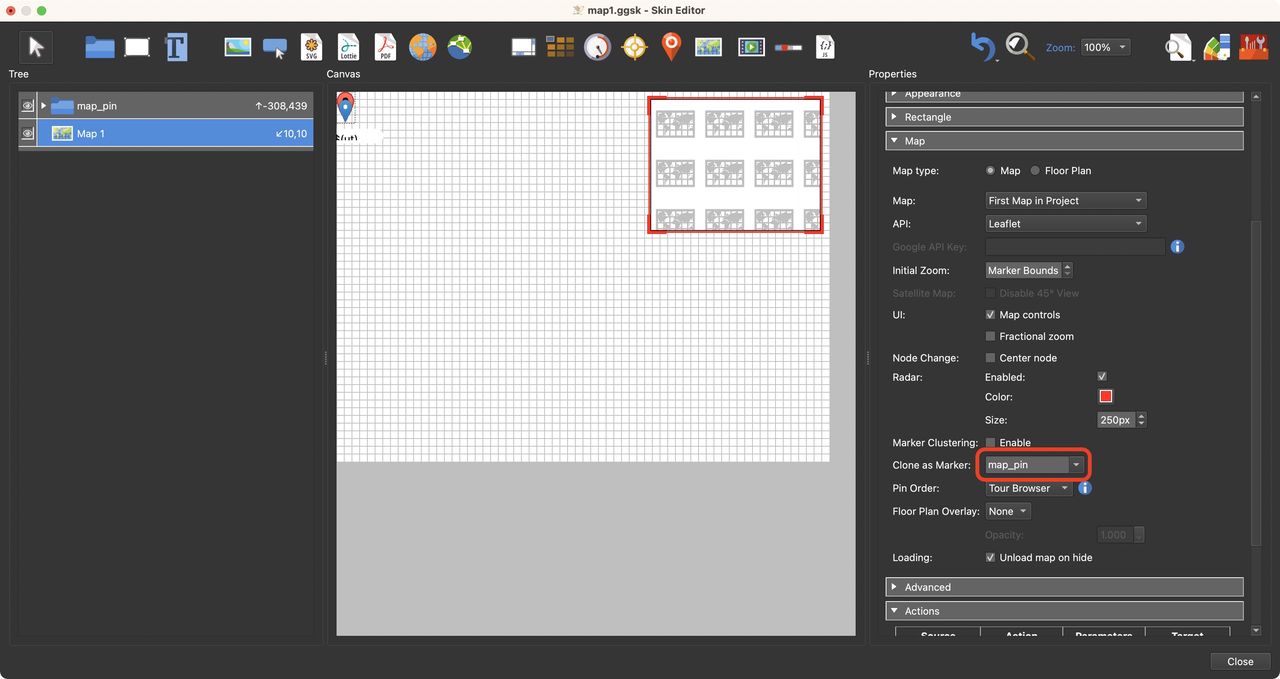Select the arrow selection tool

tap(33, 46)
